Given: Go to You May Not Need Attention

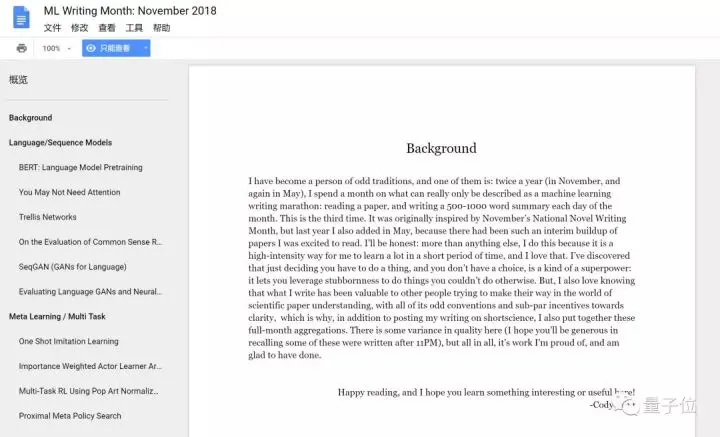Looking at the screenshot, I should click(69, 192).
